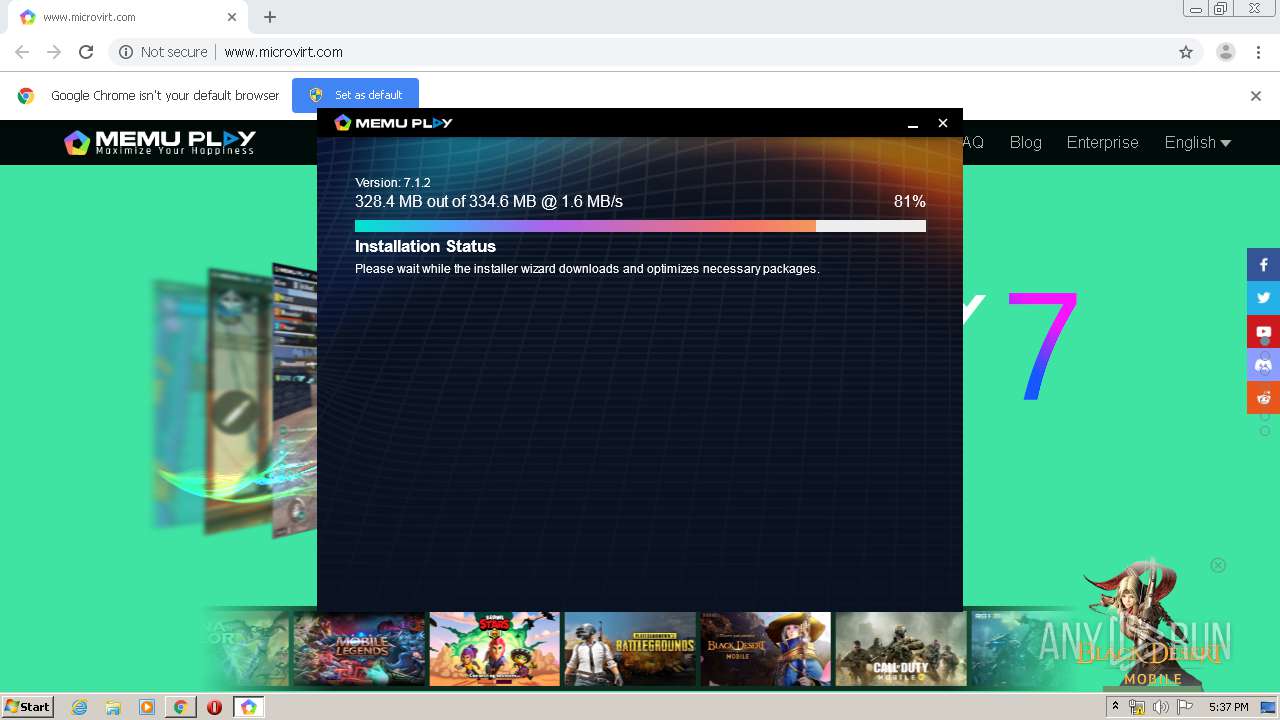This screenshot has height=720, width=1280.
Task: Close the Black Desert Mobile ad
Action: click(x=1218, y=565)
